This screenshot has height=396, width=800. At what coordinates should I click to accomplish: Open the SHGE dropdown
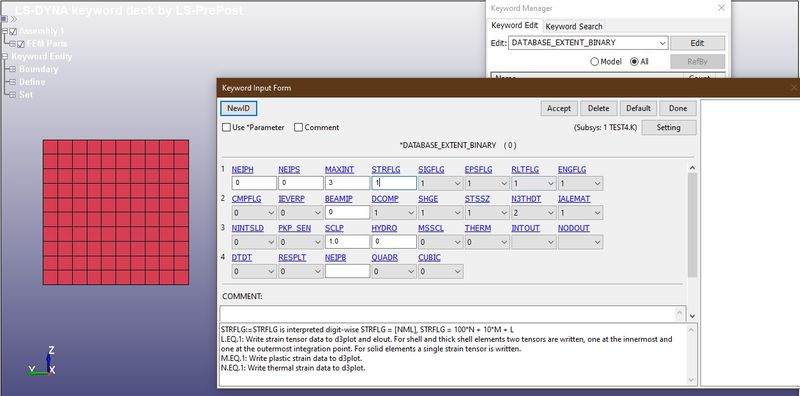pos(440,212)
